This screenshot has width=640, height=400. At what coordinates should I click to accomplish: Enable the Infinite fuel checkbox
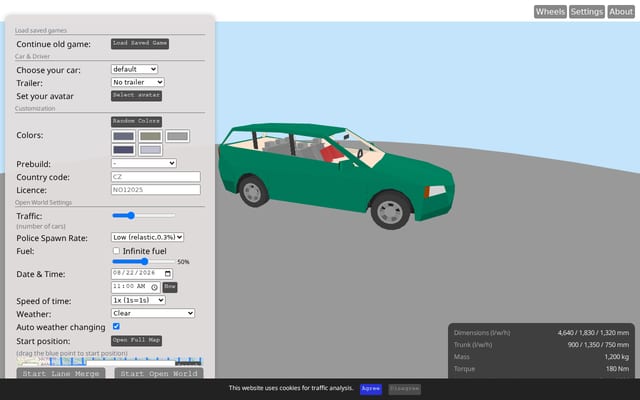116,251
